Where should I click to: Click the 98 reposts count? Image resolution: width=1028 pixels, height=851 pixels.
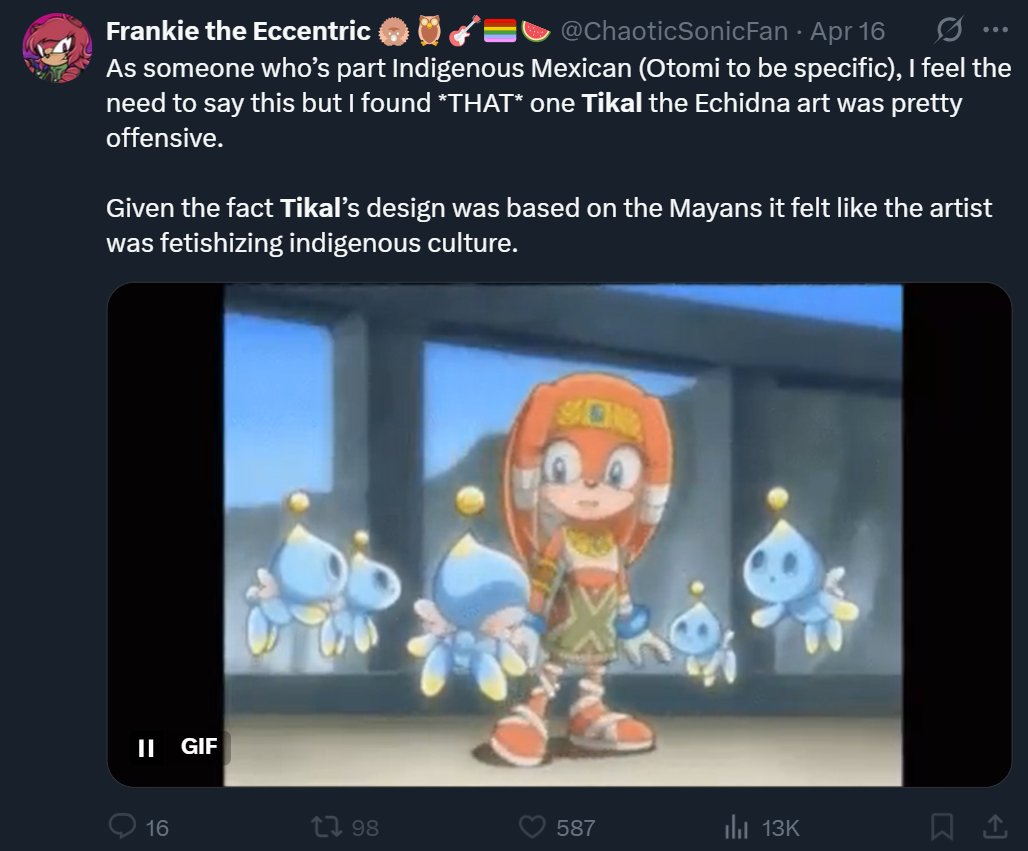[x=365, y=827]
